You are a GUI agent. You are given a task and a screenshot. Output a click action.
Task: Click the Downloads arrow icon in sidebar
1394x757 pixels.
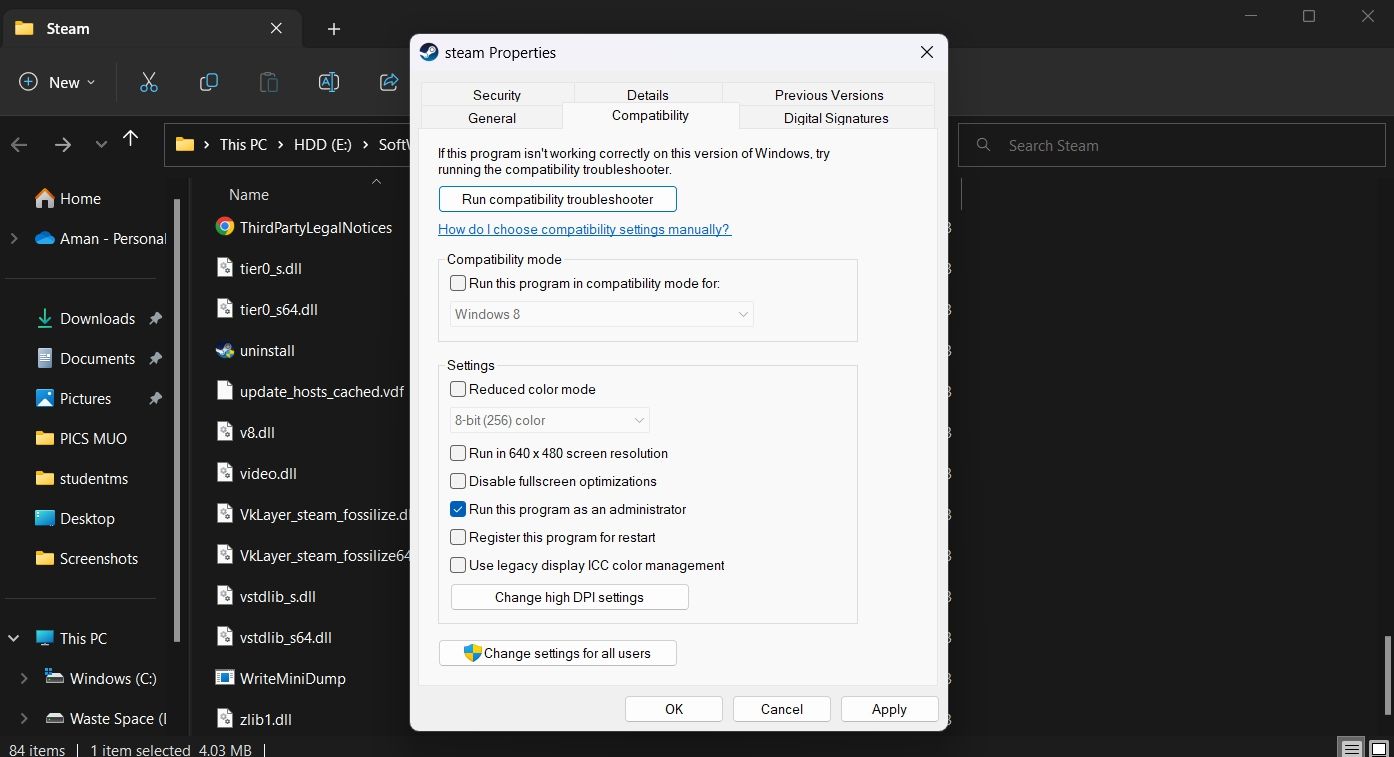pos(45,318)
